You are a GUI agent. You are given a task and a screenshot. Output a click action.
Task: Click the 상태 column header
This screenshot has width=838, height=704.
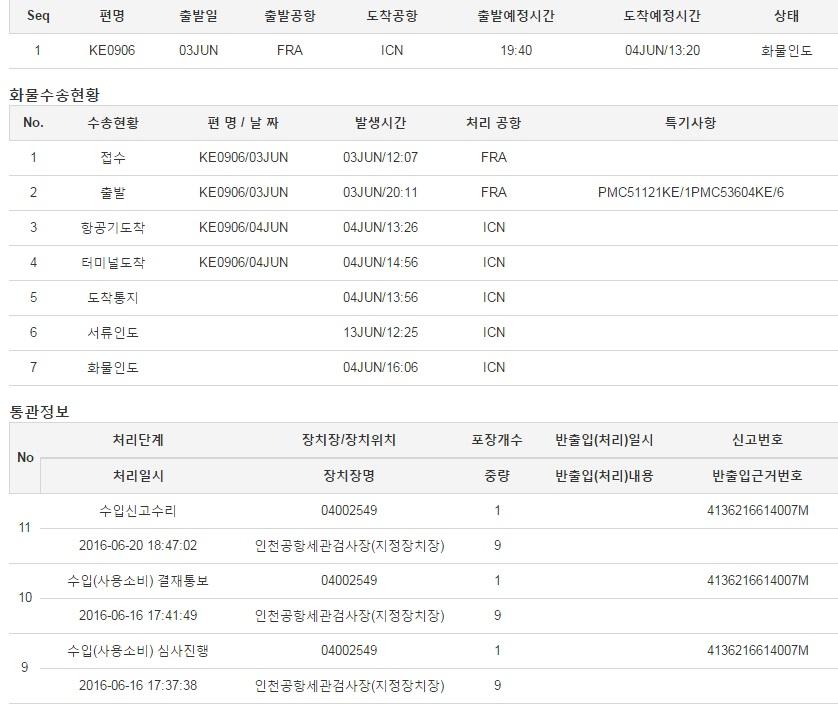786,16
